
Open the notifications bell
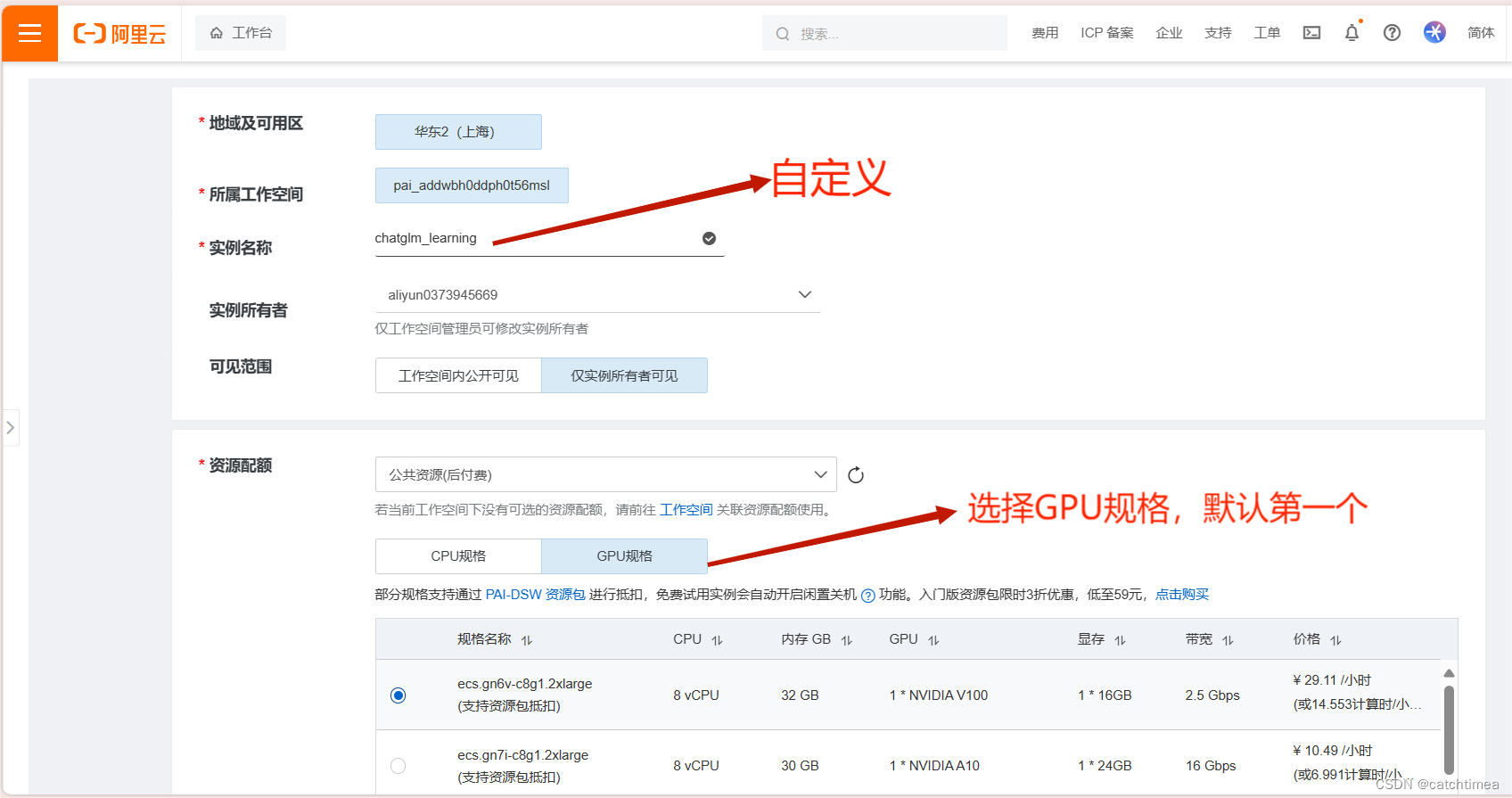(1352, 33)
